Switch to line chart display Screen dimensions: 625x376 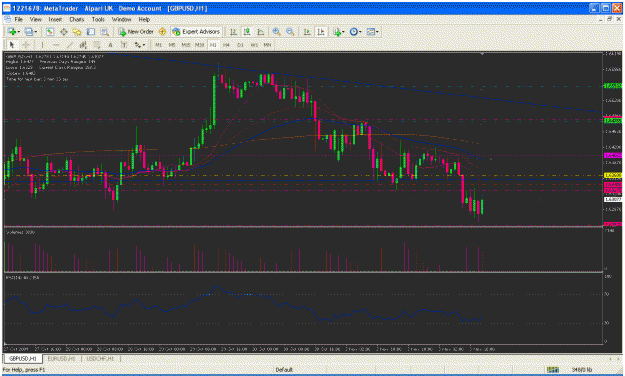[261, 31]
